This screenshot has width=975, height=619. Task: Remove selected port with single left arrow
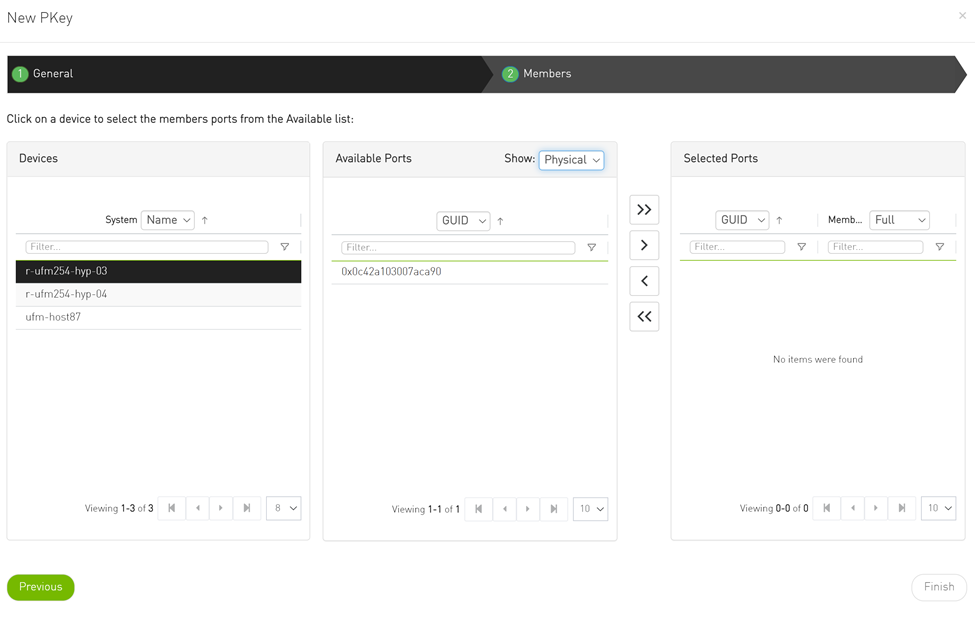(x=644, y=281)
